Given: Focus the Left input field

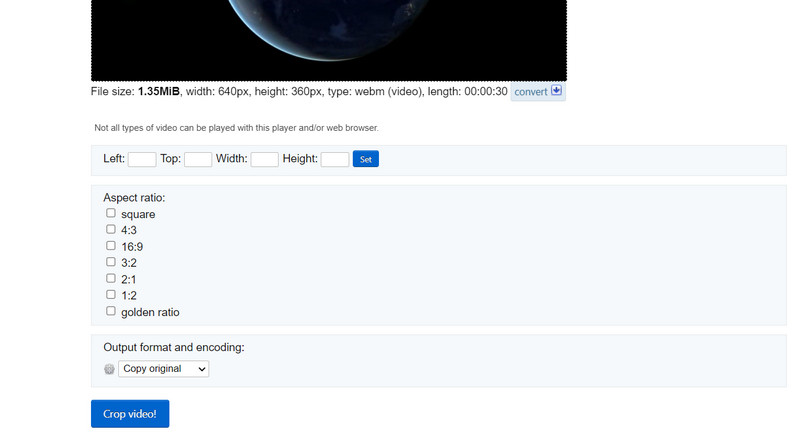Looking at the screenshot, I should click(x=142, y=159).
